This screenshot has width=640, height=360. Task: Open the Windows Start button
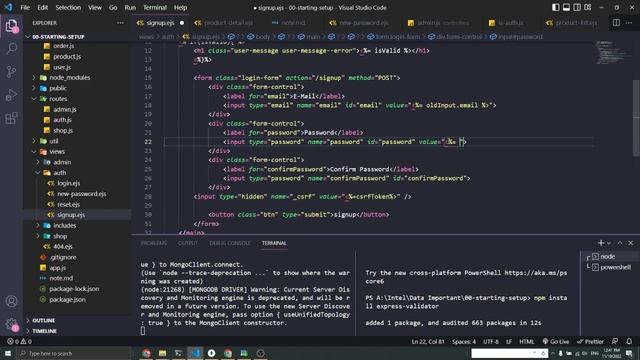point(8,353)
